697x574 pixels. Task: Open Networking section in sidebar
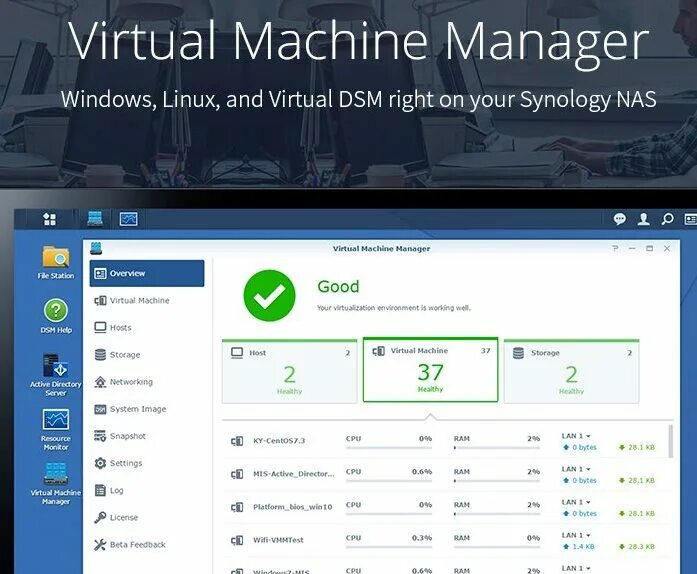tap(147, 382)
